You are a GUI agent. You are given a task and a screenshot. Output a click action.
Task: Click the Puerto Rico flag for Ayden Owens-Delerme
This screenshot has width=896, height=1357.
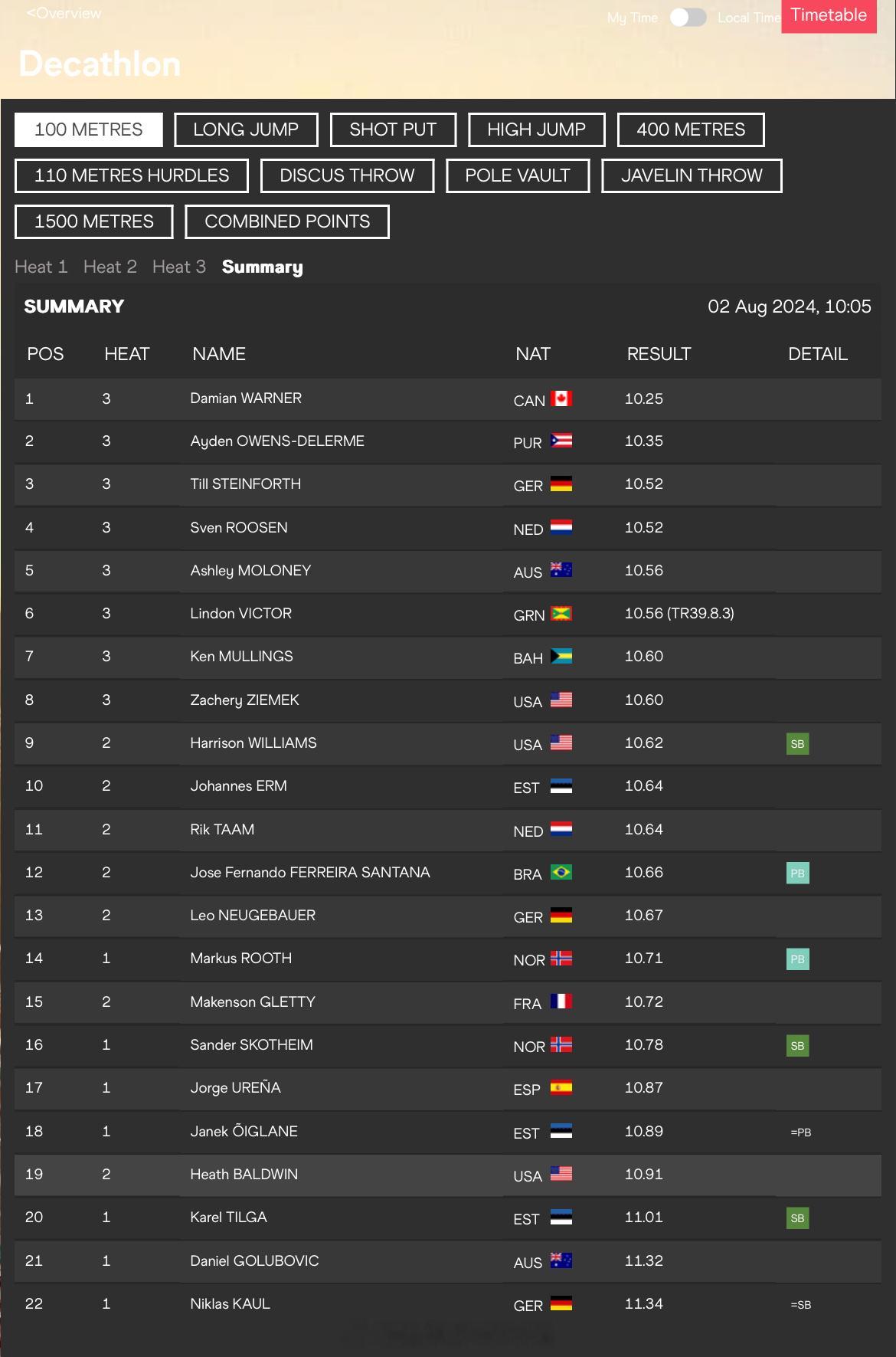[561, 441]
